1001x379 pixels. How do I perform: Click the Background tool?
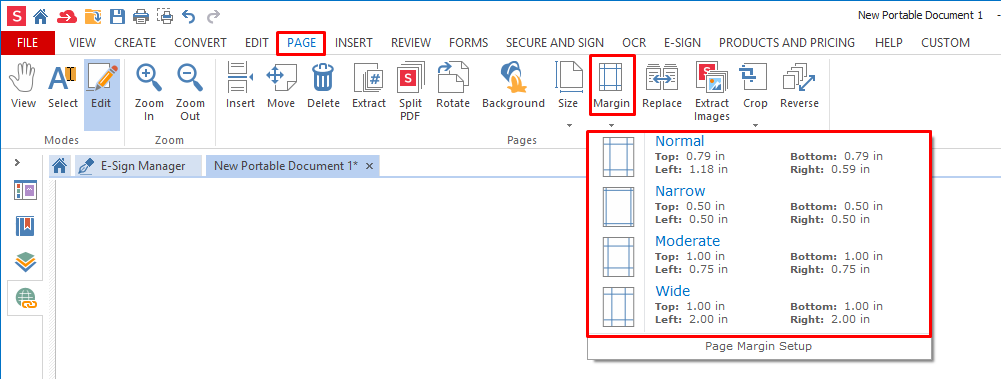click(x=513, y=85)
